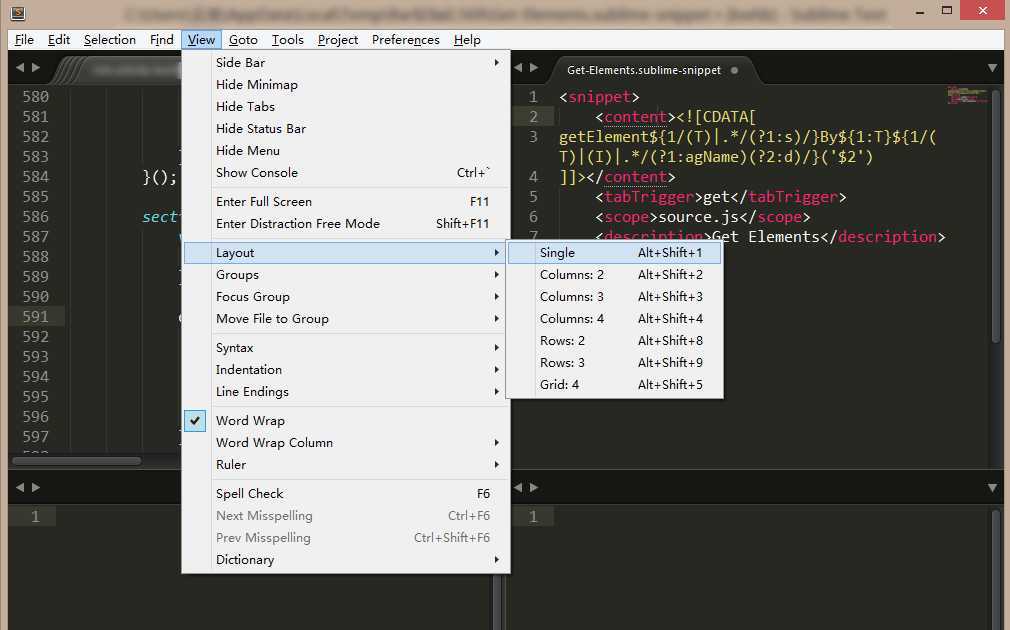The height and width of the screenshot is (630, 1010).
Task: Click the bottom-right pane's next tab arrow
Action: click(x=534, y=487)
